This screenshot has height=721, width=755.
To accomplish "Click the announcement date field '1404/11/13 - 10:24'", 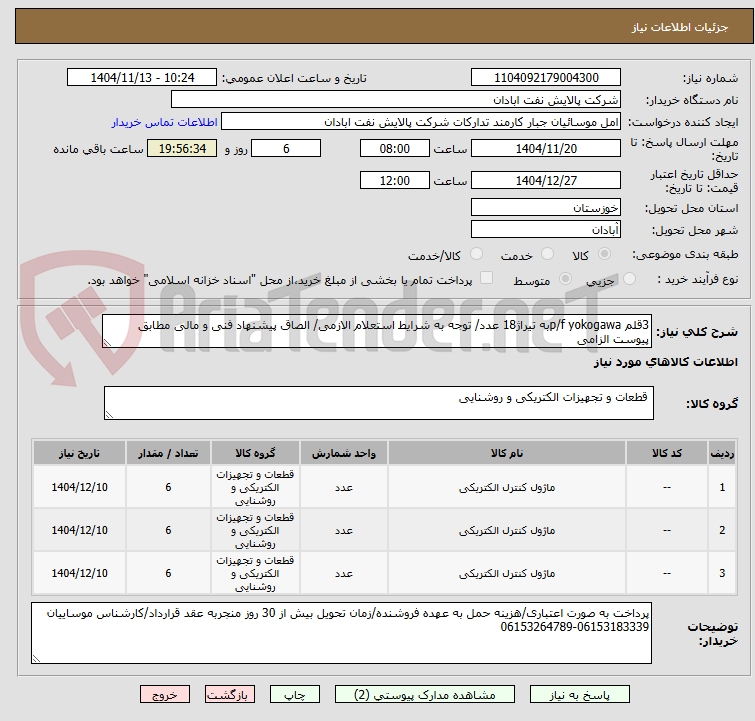I will [142, 78].
